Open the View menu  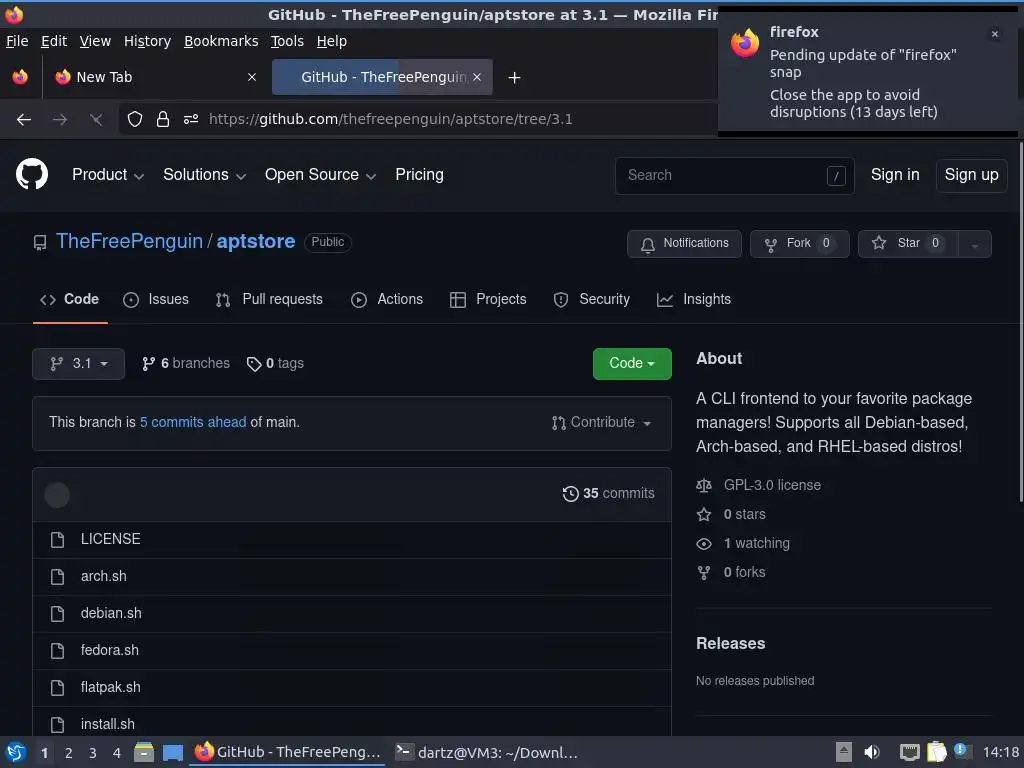click(95, 41)
